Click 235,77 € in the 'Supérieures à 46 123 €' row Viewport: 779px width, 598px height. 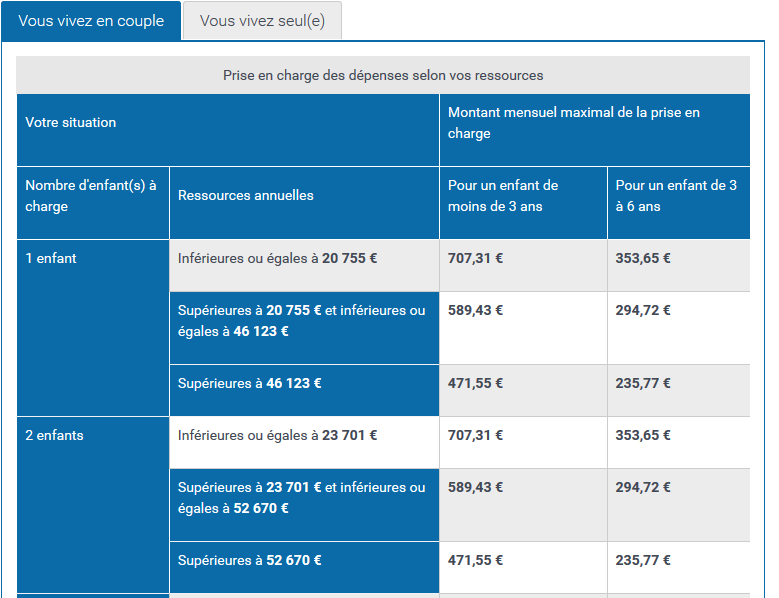(643, 383)
